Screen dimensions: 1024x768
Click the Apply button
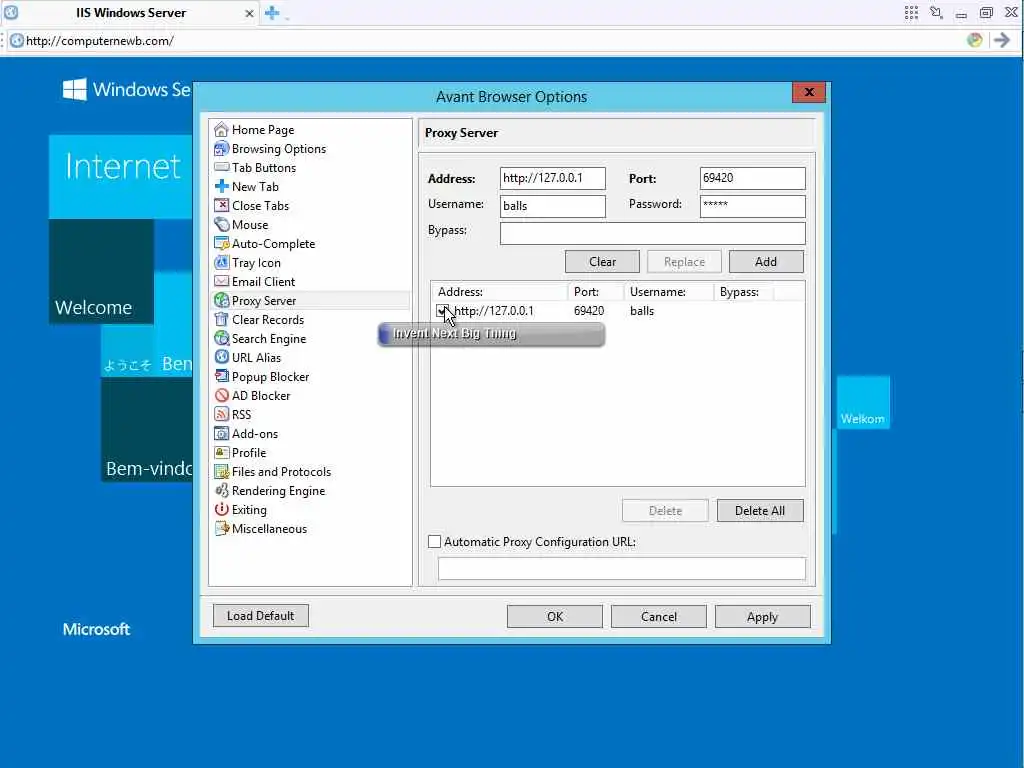pos(762,616)
